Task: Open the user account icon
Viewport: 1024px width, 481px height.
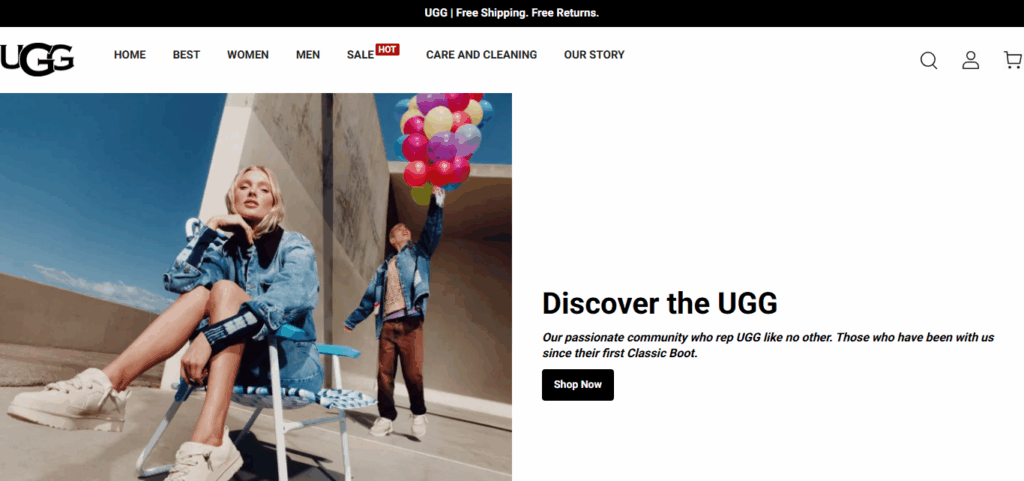Action: tap(970, 61)
